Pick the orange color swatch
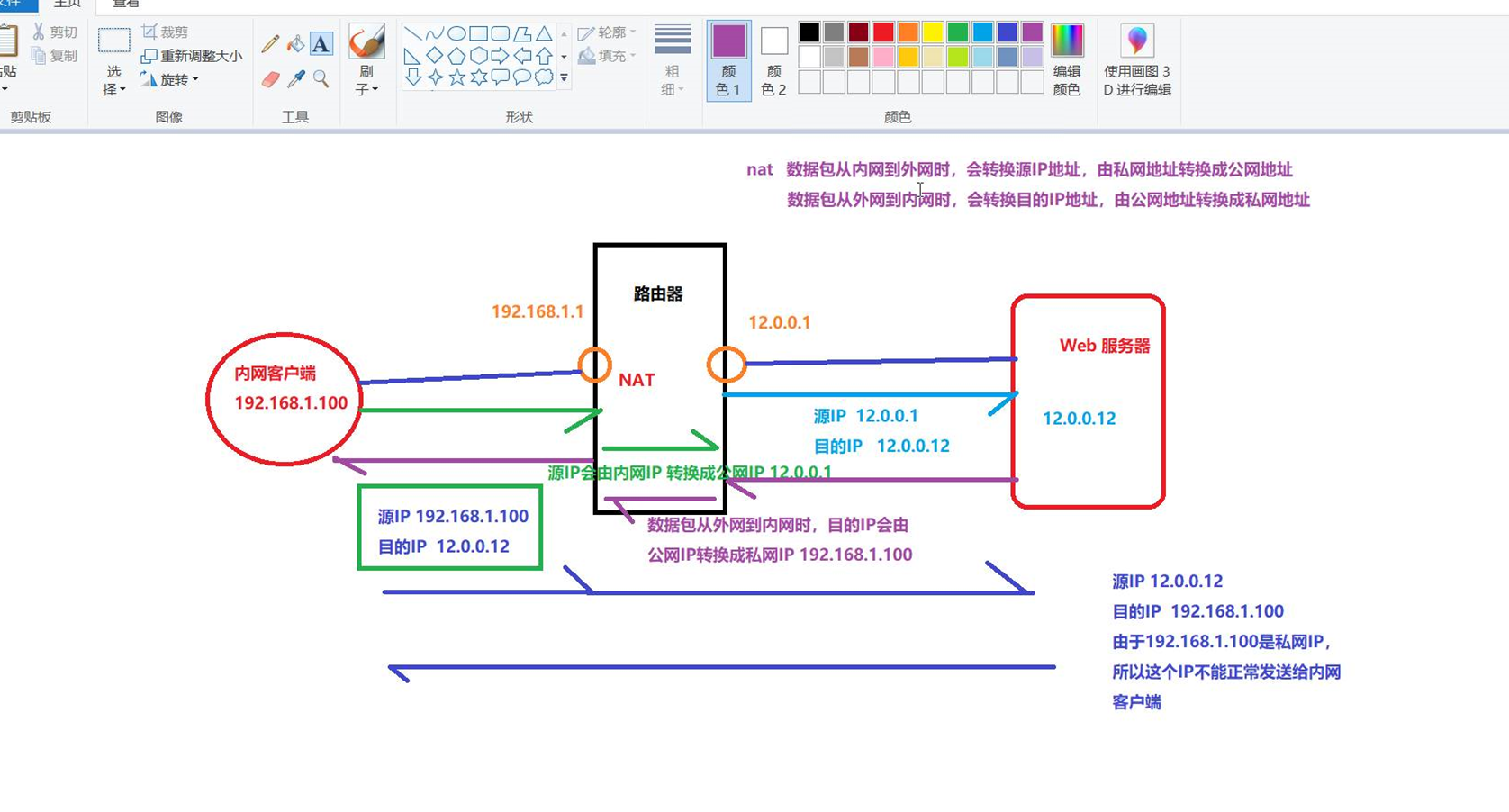The image size is (1509, 812). (x=908, y=32)
